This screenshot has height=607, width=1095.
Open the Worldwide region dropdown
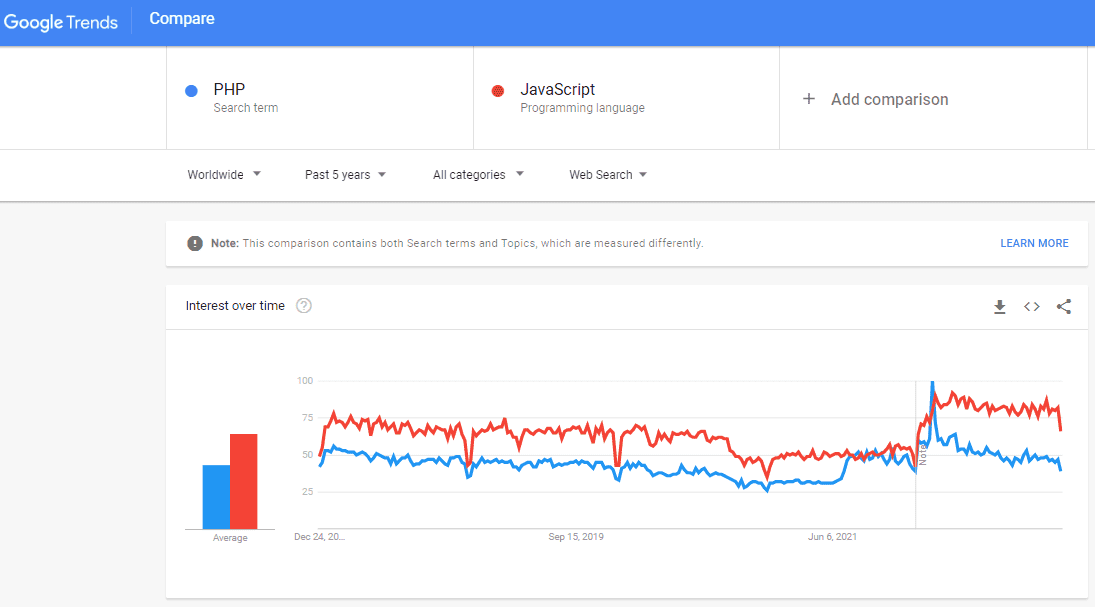tap(224, 175)
